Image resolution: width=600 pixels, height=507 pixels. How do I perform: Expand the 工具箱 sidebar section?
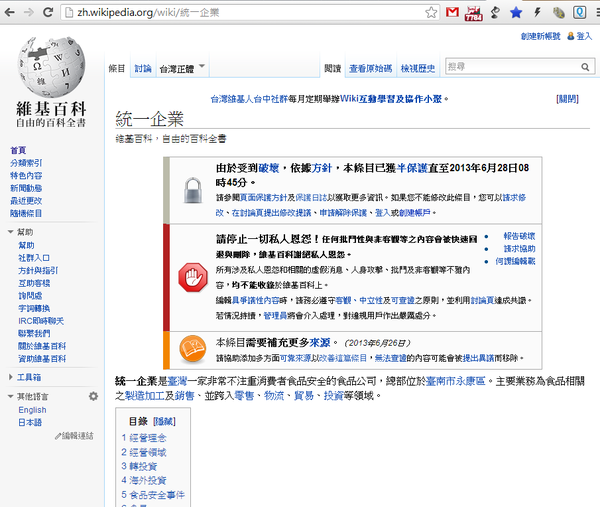click(29, 377)
